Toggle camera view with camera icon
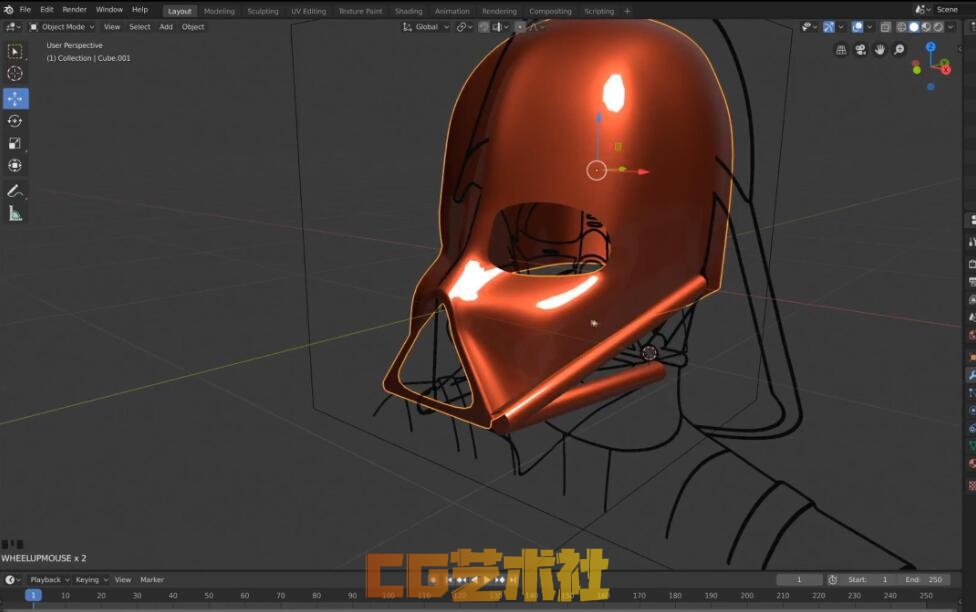Viewport: 976px width, 612px height. click(x=860, y=50)
